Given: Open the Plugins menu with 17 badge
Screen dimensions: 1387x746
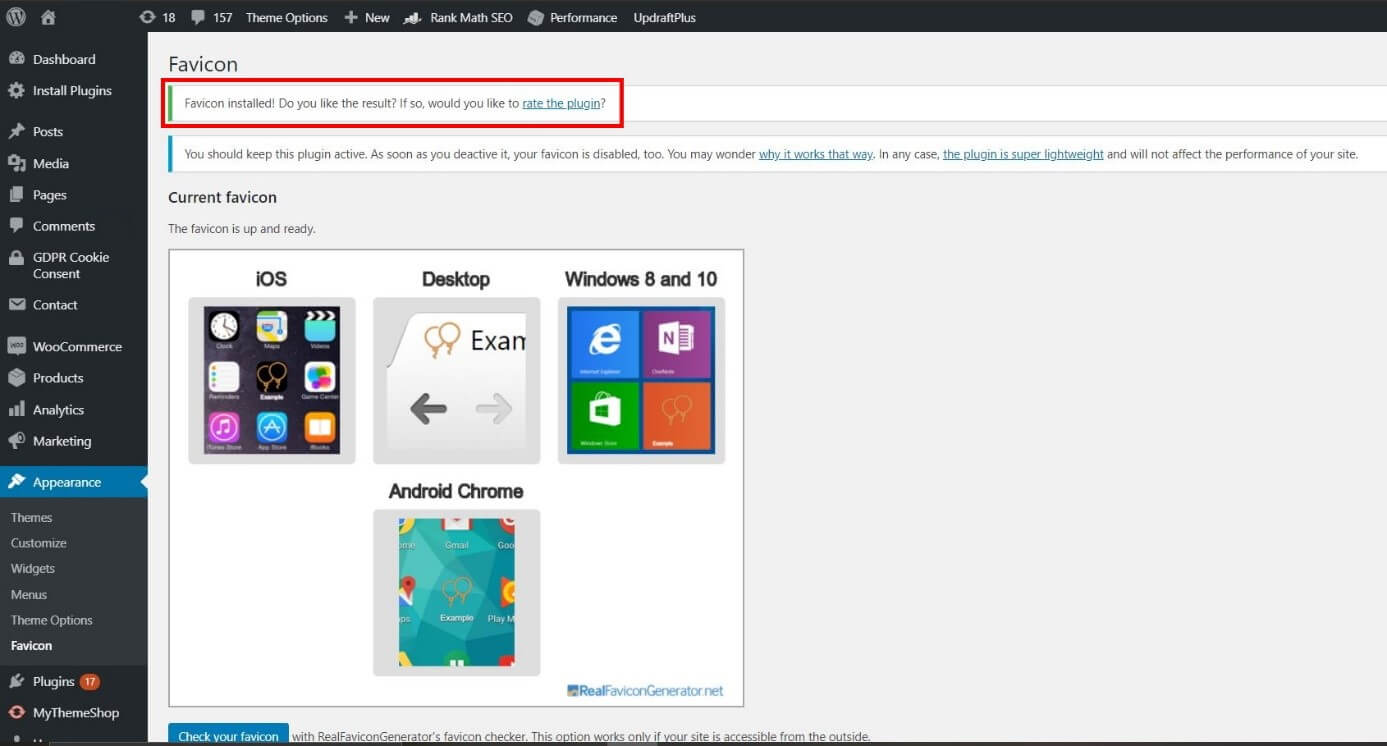Looking at the screenshot, I should pyautogui.click(x=54, y=682).
